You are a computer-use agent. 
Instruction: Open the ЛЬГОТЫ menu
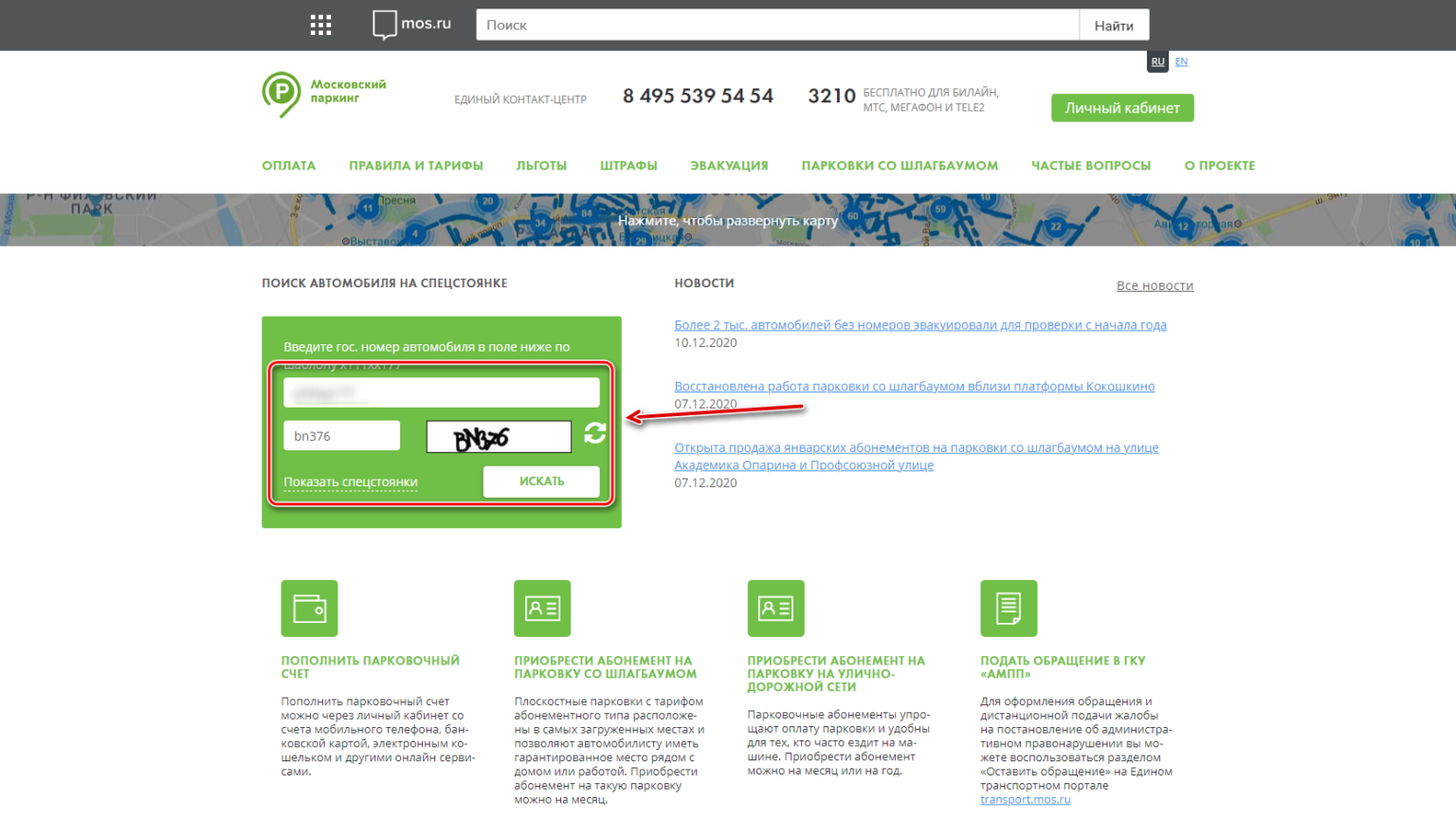541,165
